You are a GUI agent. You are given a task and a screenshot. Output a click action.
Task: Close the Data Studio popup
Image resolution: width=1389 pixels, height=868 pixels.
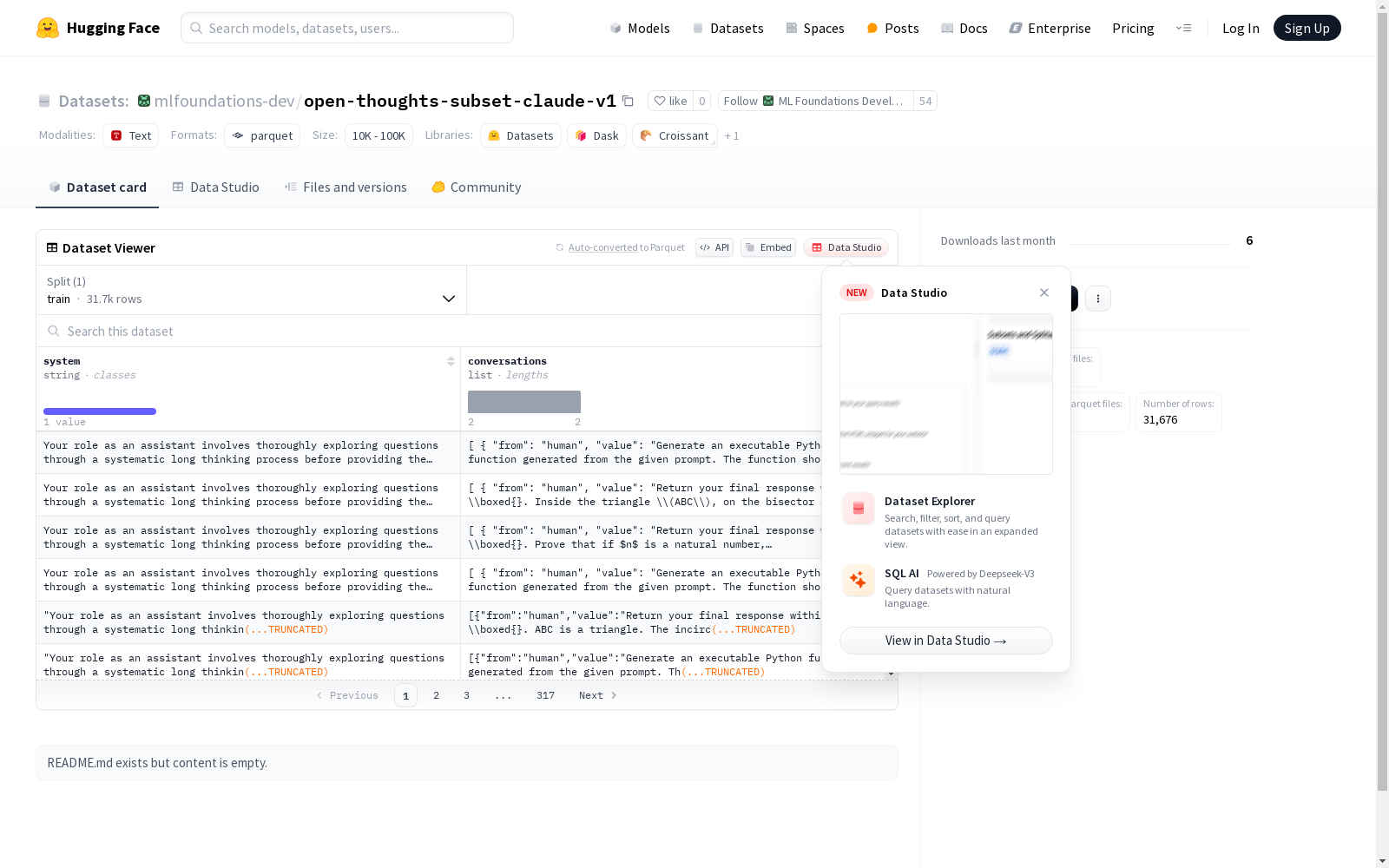[1044, 293]
